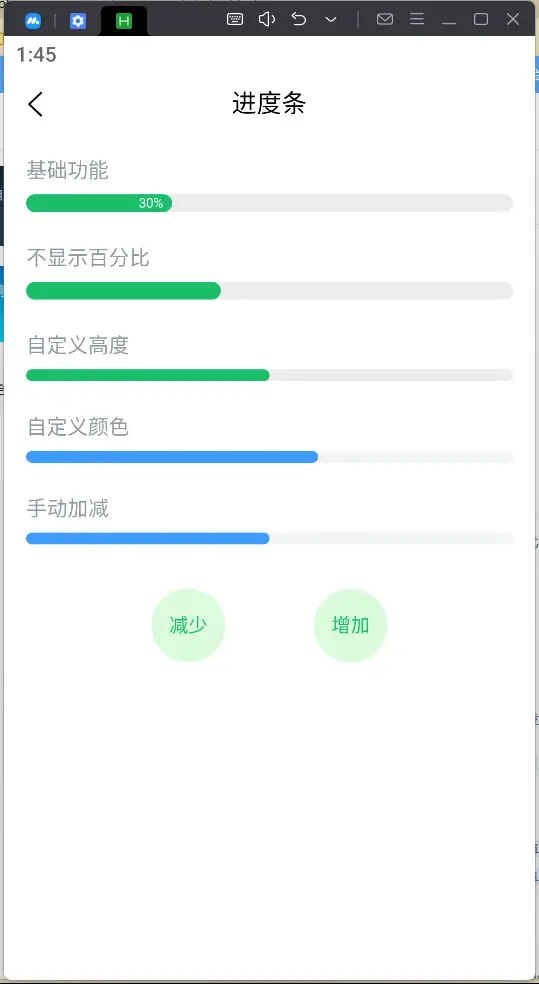Image resolution: width=539 pixels, height=984 pixels.
Task: Go back using the left arrow
Action: click(36, 104)
